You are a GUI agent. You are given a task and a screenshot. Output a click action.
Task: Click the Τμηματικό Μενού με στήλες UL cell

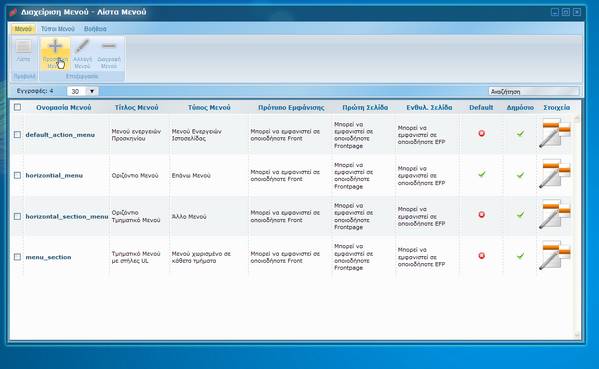(x=136, y=257)
